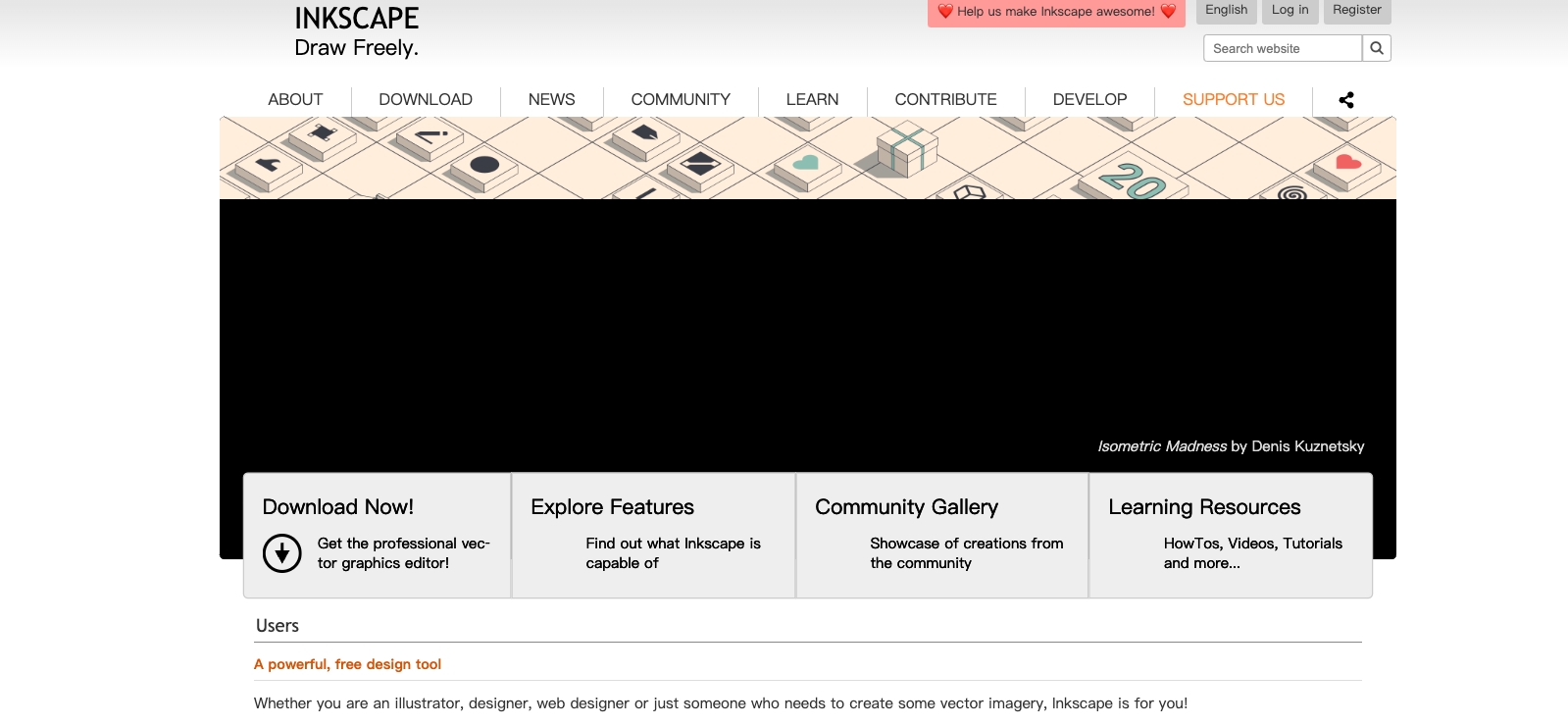Open the DEVELOP menu
This screenshot has height=726, width=1568.
[1089, 100]
